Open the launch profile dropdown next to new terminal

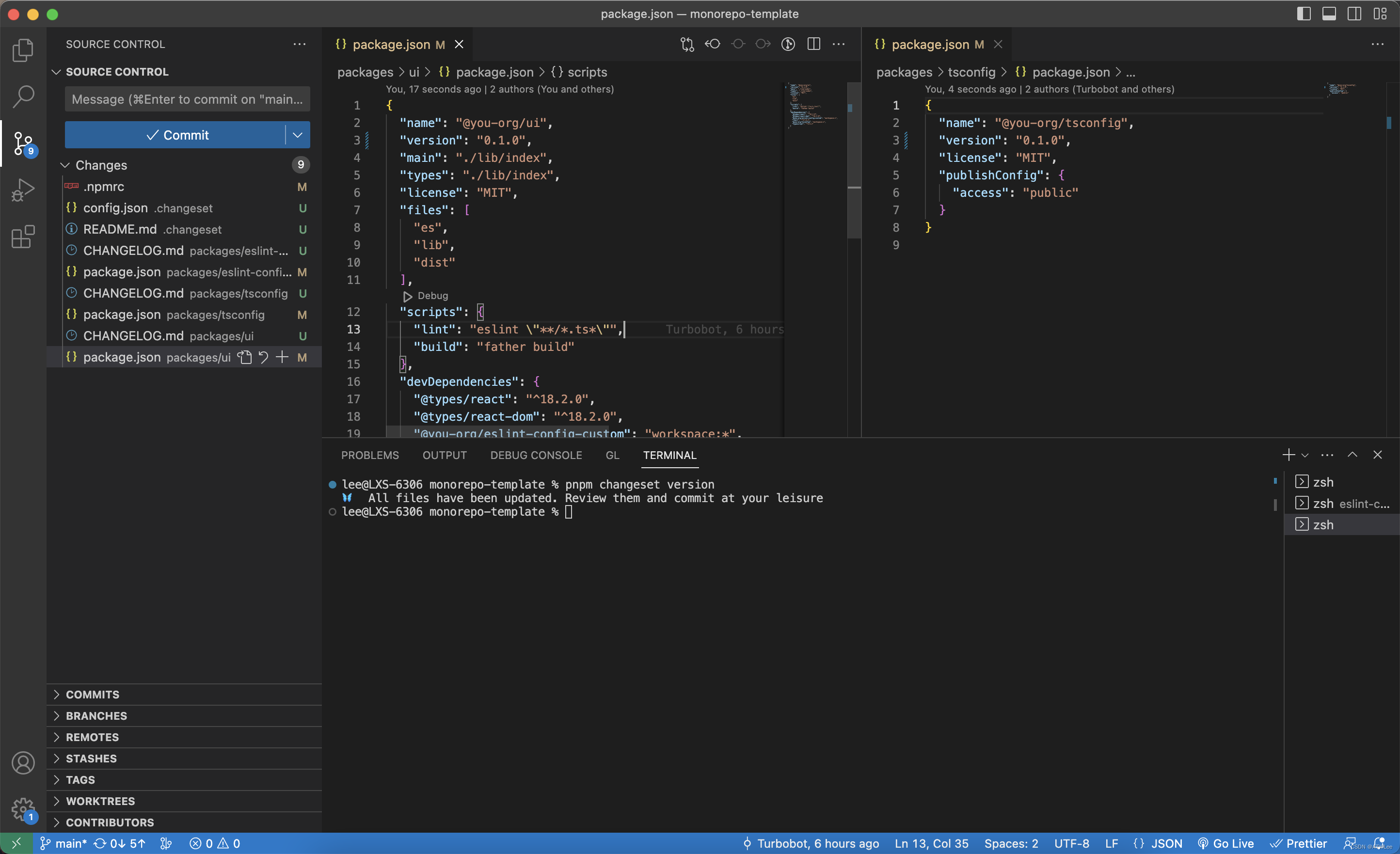click(1305, 455)
